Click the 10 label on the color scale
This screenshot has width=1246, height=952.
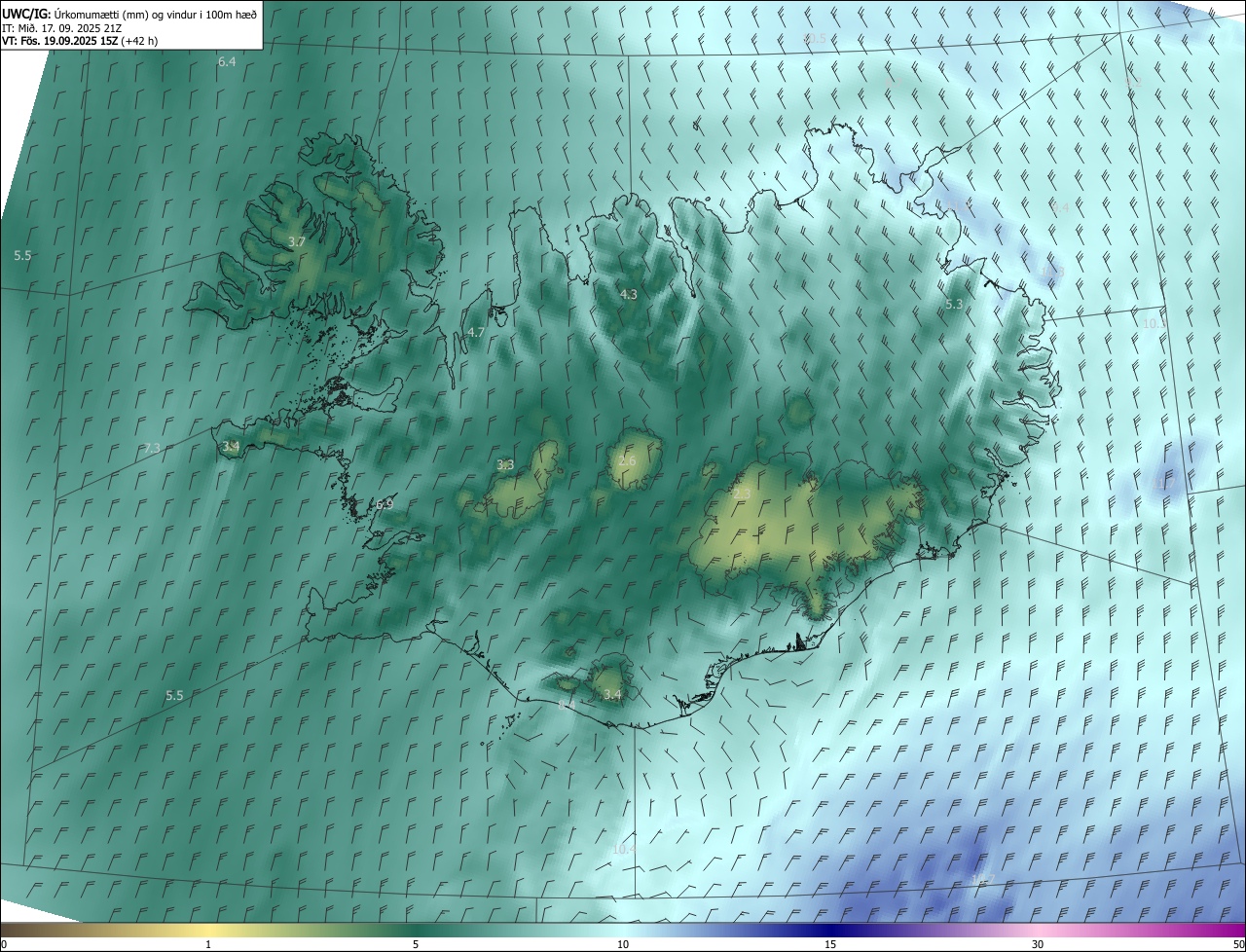pyautogui.click(x=623, y=944)
